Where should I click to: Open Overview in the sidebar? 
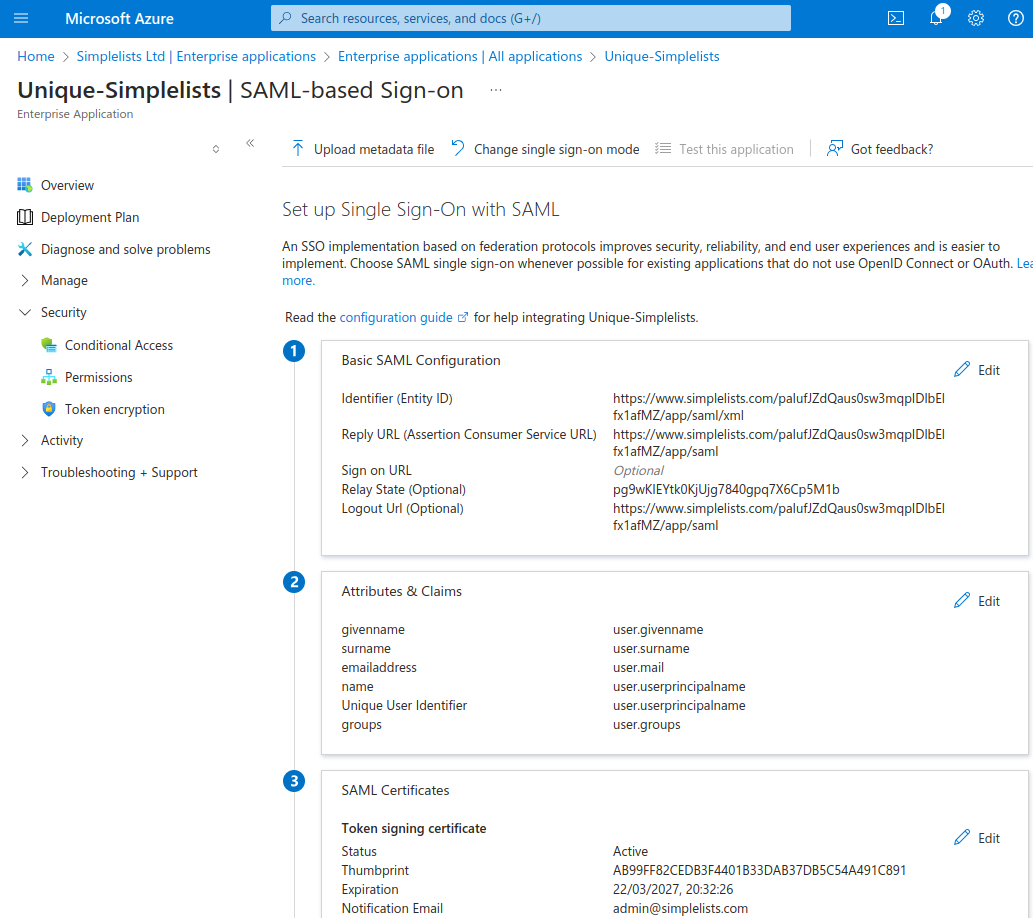(x=67, y=185)
